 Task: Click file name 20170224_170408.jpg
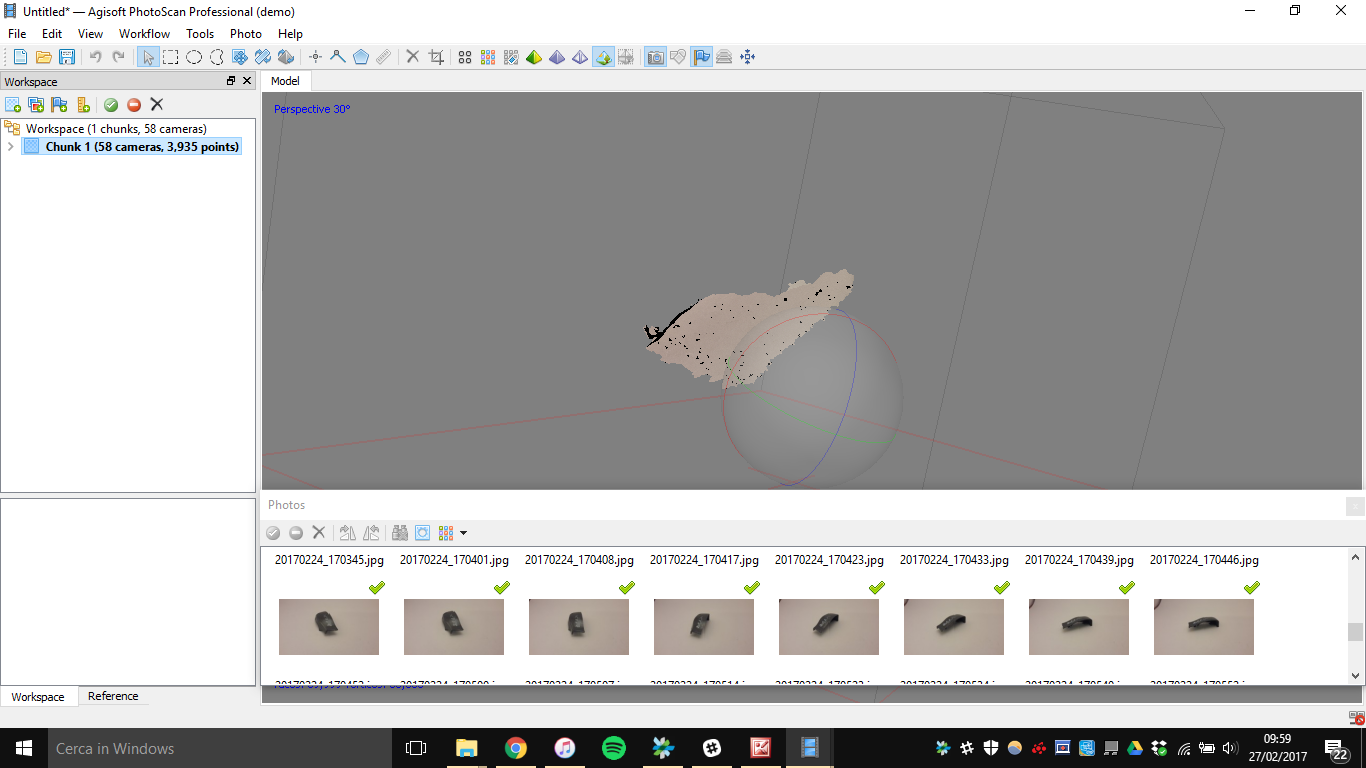(579, 560)
